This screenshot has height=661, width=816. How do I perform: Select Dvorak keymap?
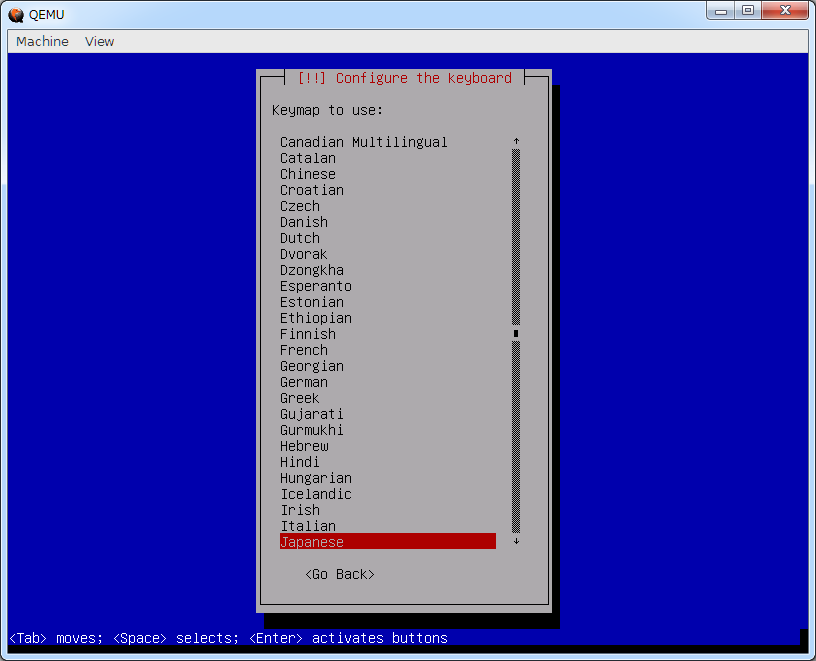click(388, 255)
